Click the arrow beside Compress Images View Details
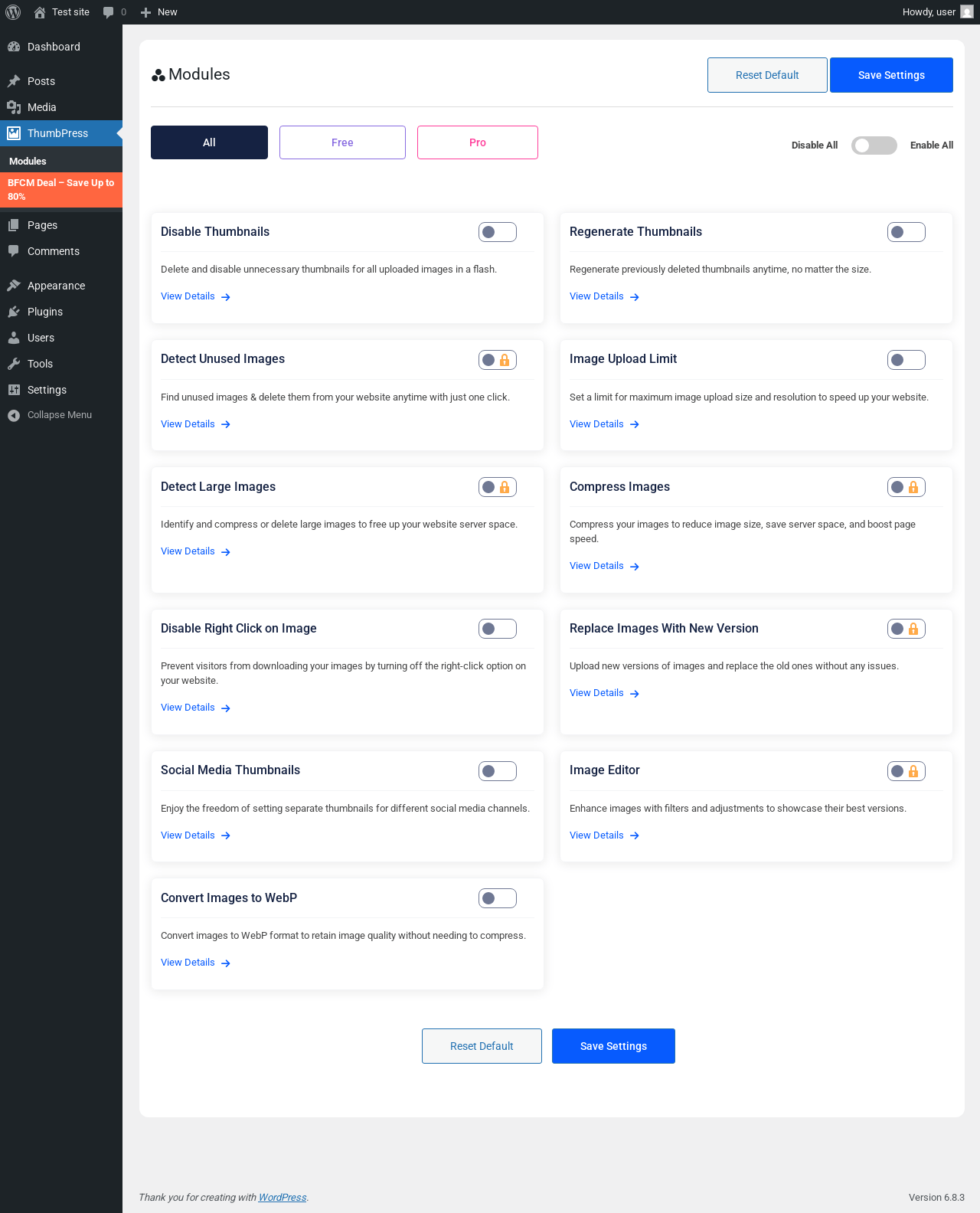The image size is (980, 1213). [635, 567]
